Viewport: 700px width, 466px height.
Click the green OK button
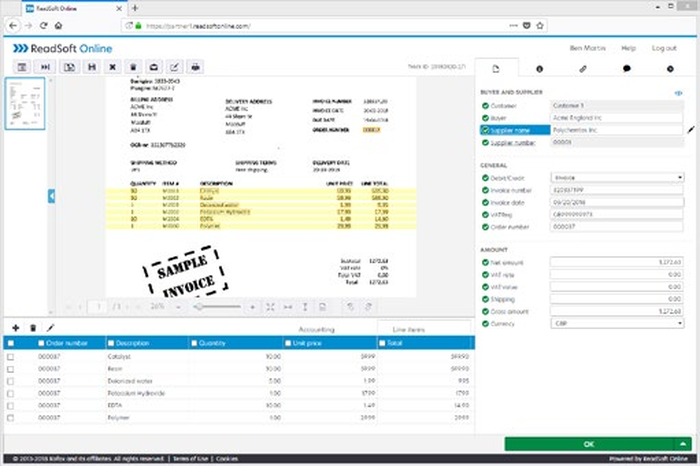tap(589, 444)
